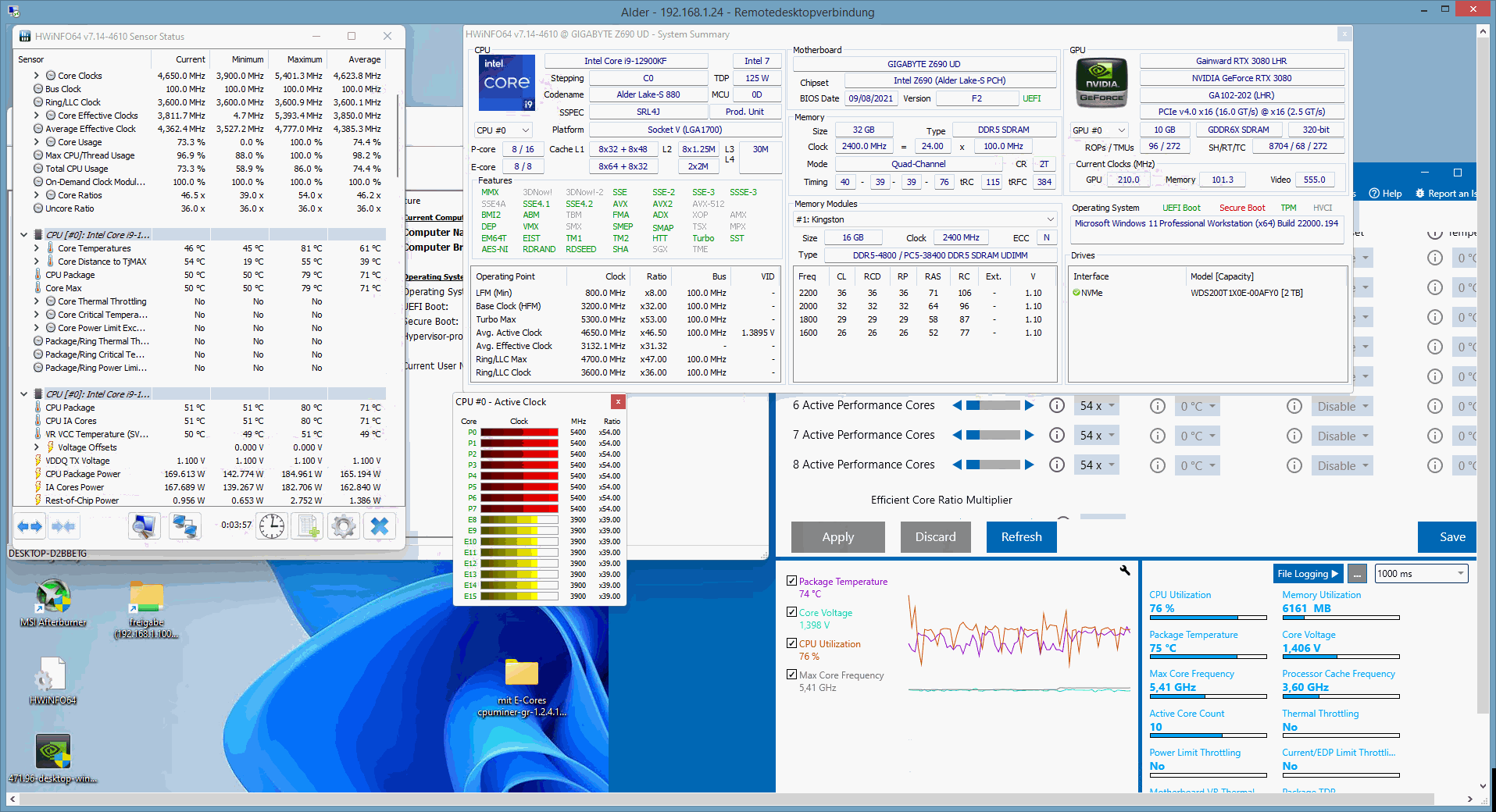Click info icon beside 6 Active Cores 54 x ratio
The width and height of the screenshot is (1496, 812).
pos(1057,406)
